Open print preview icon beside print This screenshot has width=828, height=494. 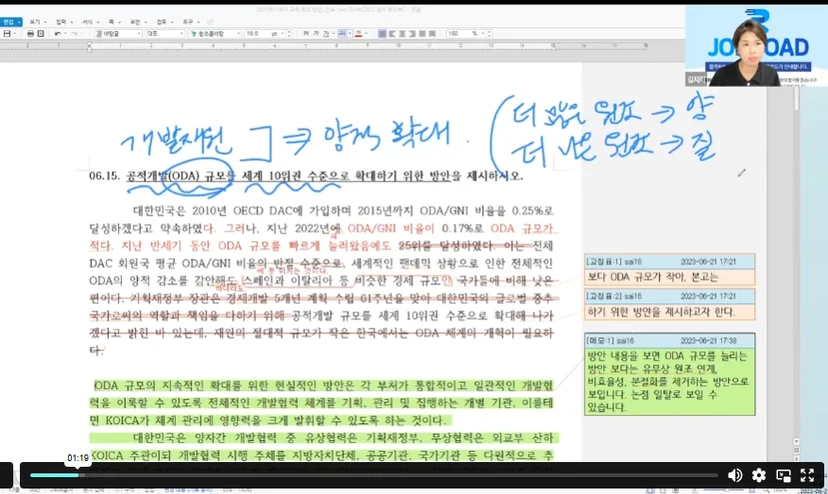pos(40,33)
